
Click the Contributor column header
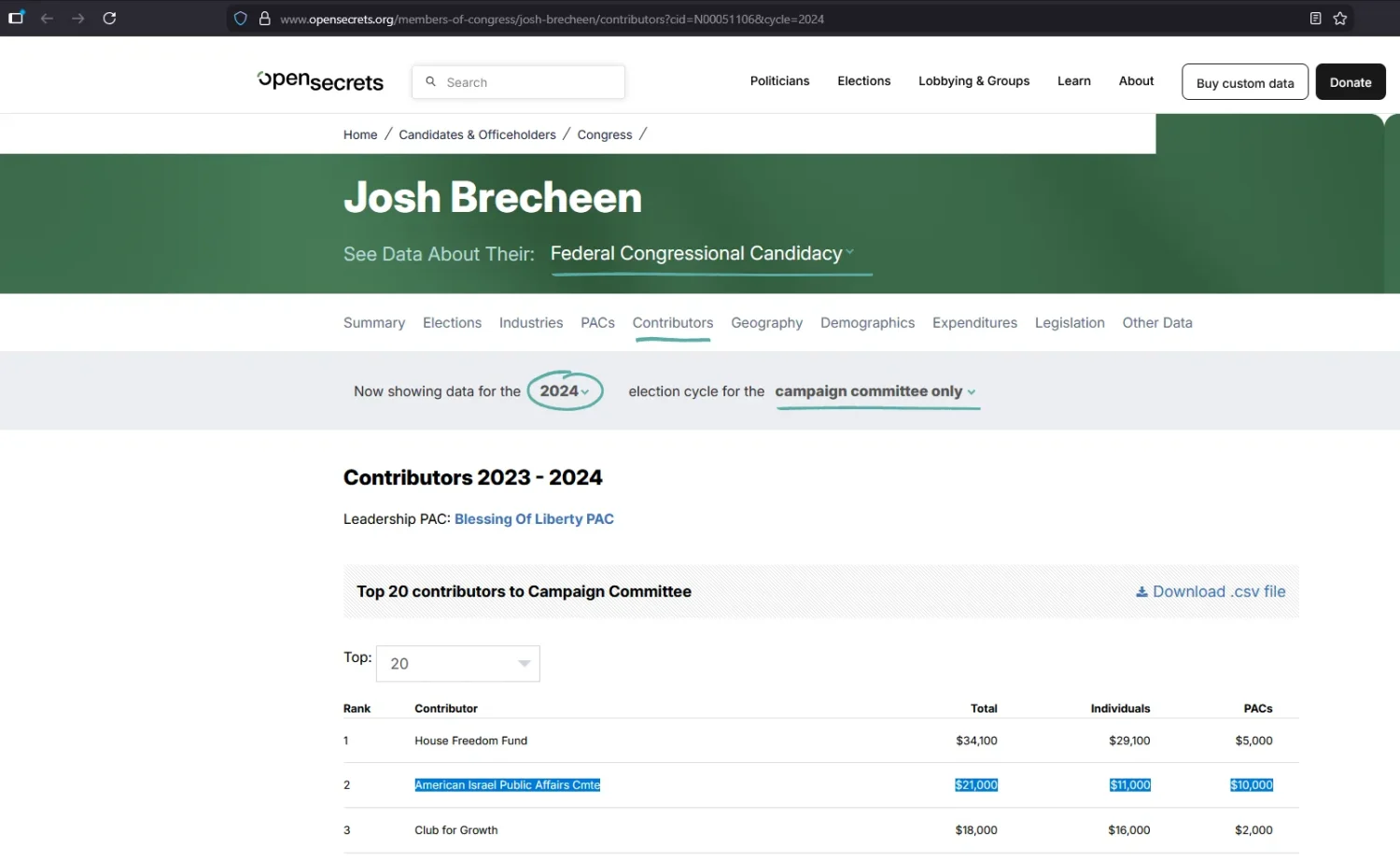coord(446,709)
